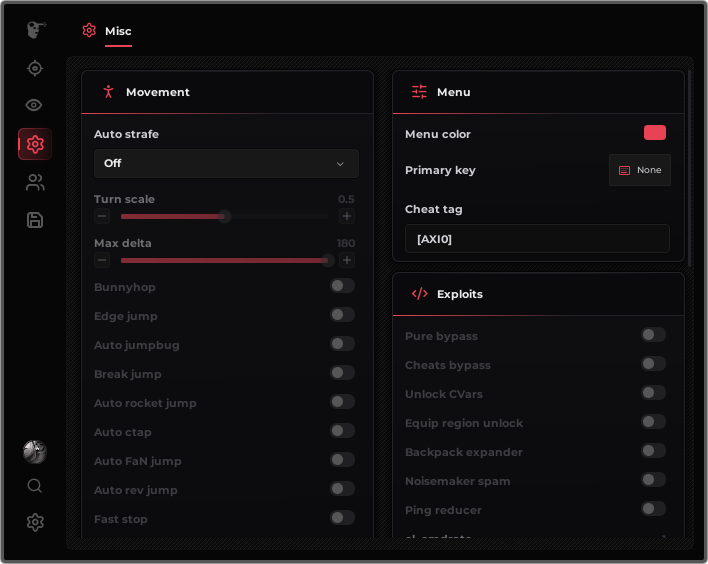
Task: Open the aimbot crosshair sidebar icon
Action: (35, 68)
